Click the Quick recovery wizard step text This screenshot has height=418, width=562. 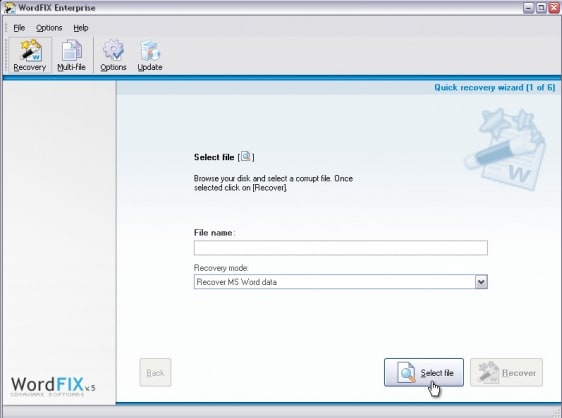point(495,87)
